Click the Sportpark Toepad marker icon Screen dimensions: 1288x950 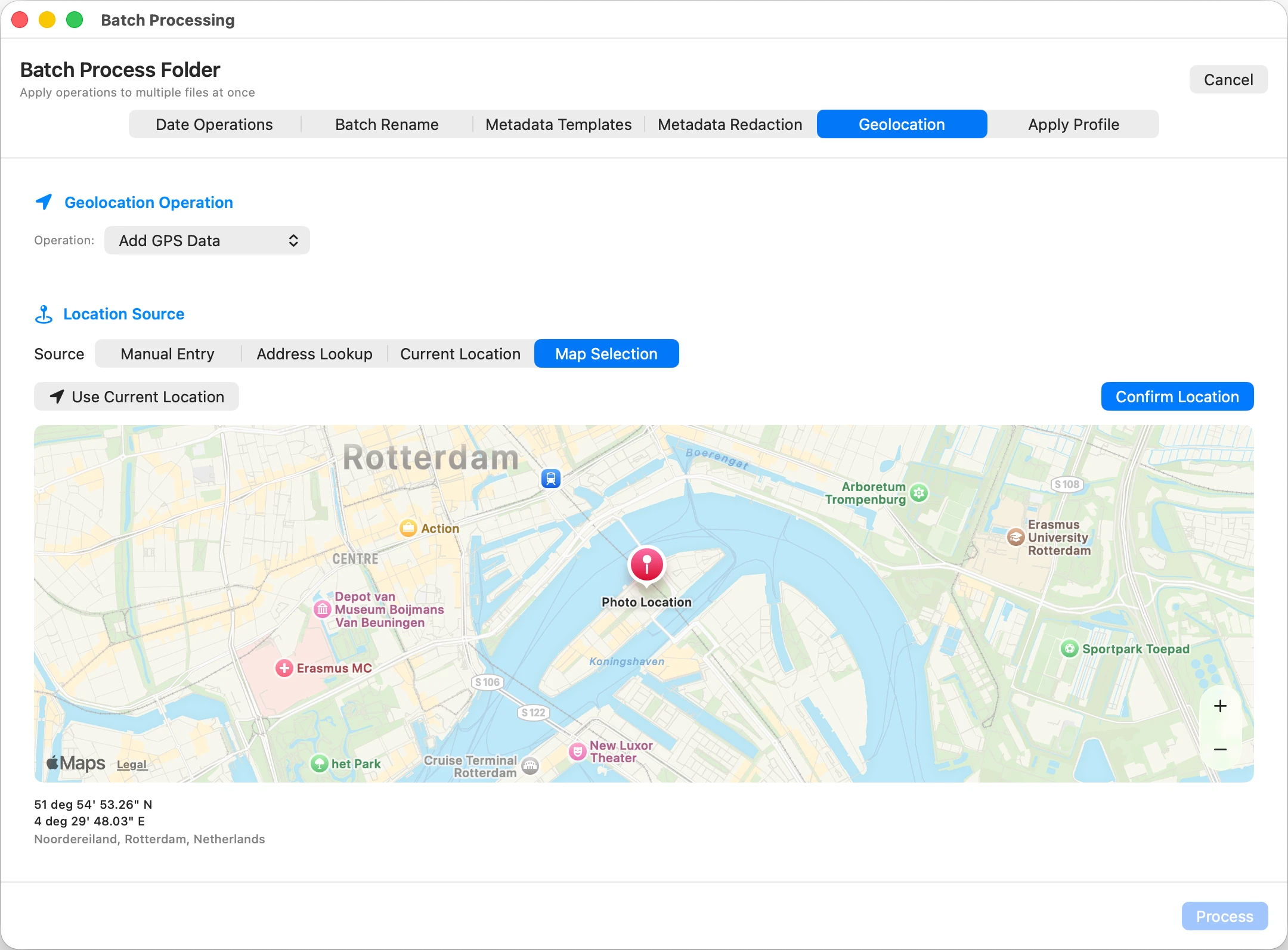[x=1069, y=648]
